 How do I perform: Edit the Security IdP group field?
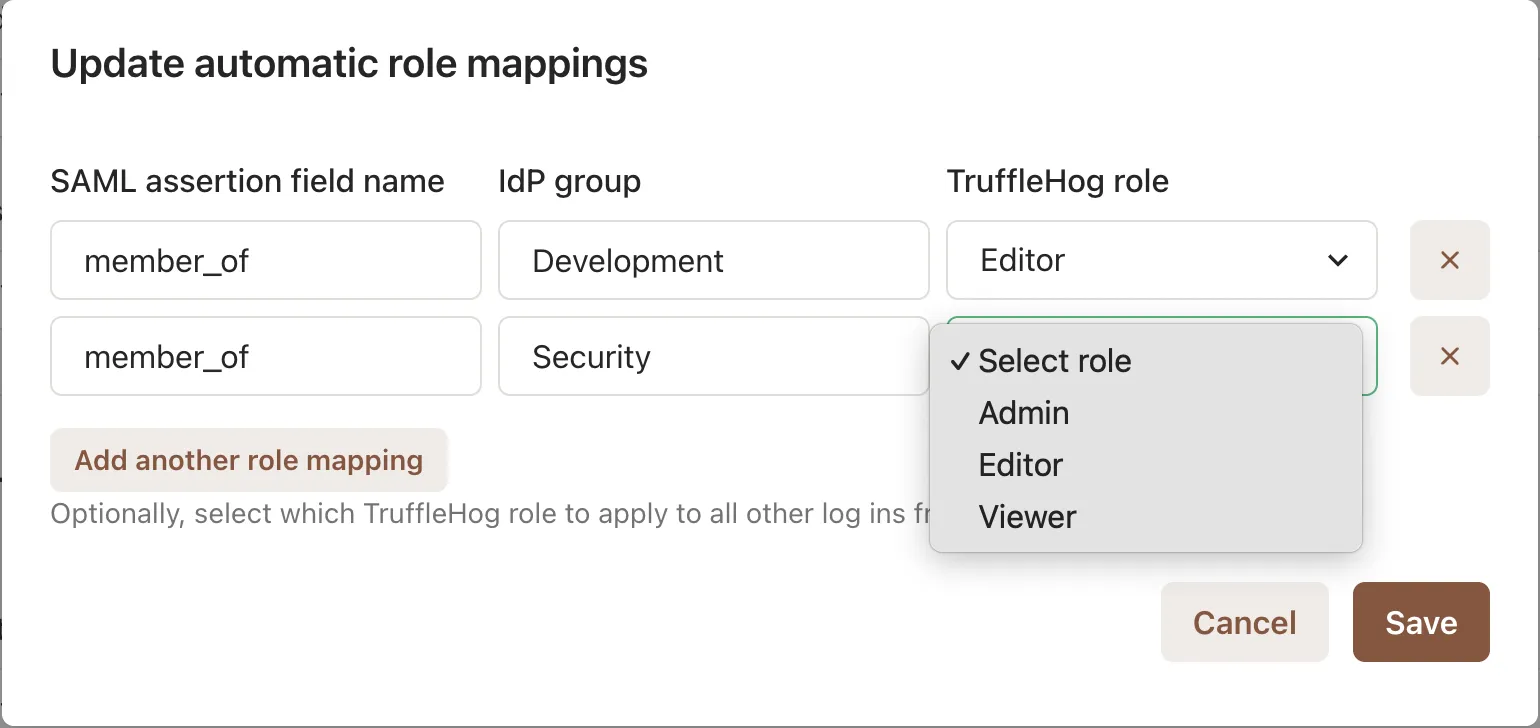[713, 356]
